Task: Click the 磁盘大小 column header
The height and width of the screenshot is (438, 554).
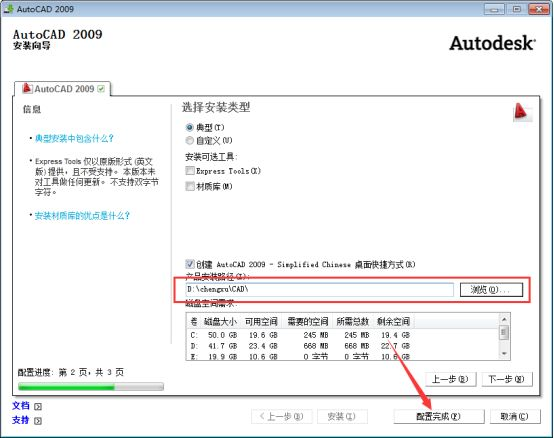Action: tap(220, 321)
